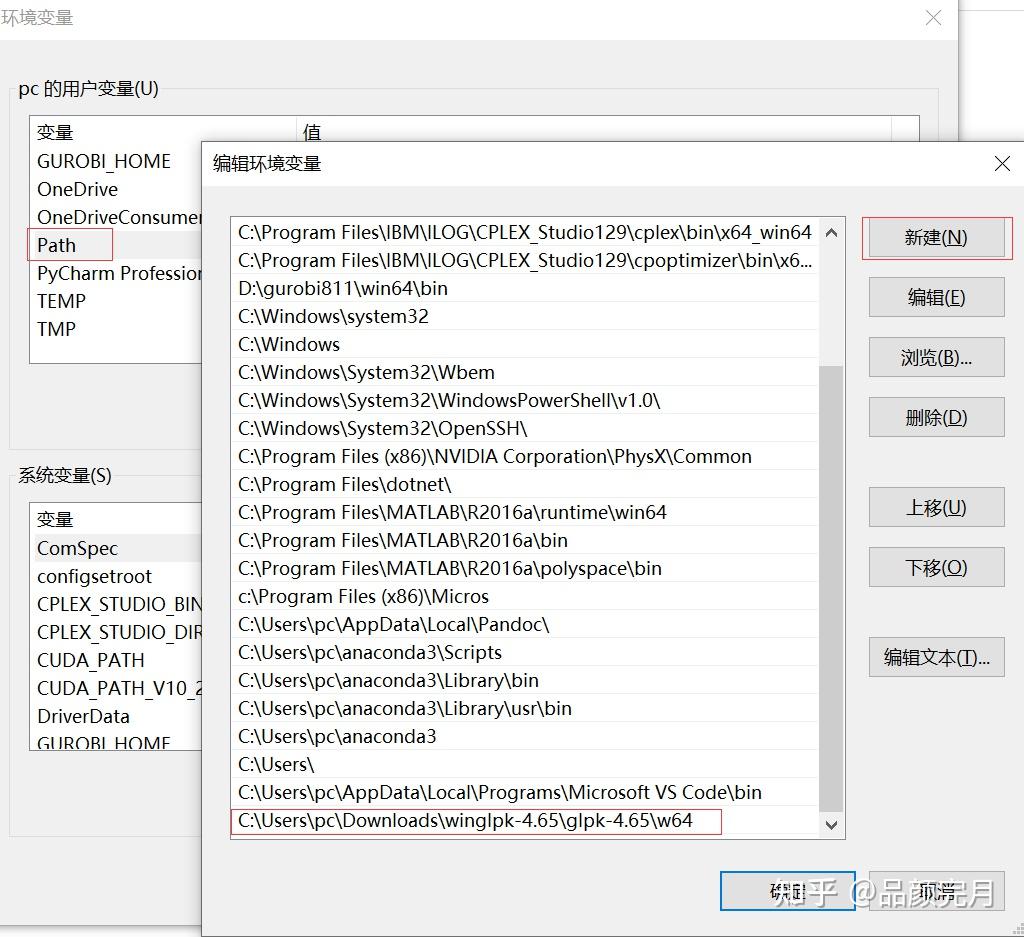Select the OneDrive user variable
The image size is (1024, 937).
(x=77, y=189)
